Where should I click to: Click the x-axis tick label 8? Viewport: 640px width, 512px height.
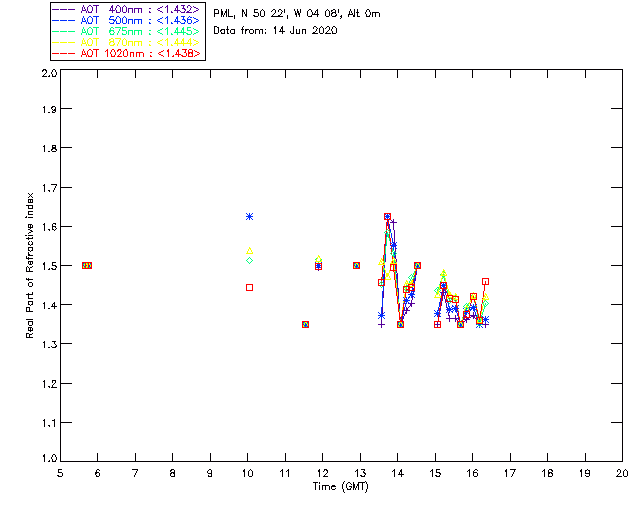tap(173, 473)
